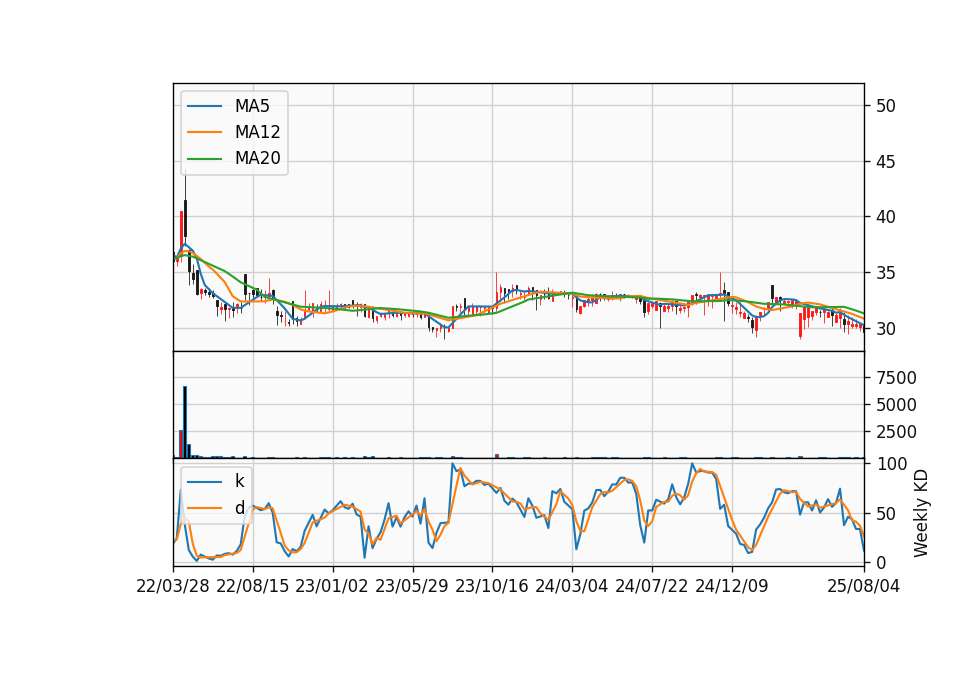
Task: Click the d legend label in KD panel
Action: [239, 508]
